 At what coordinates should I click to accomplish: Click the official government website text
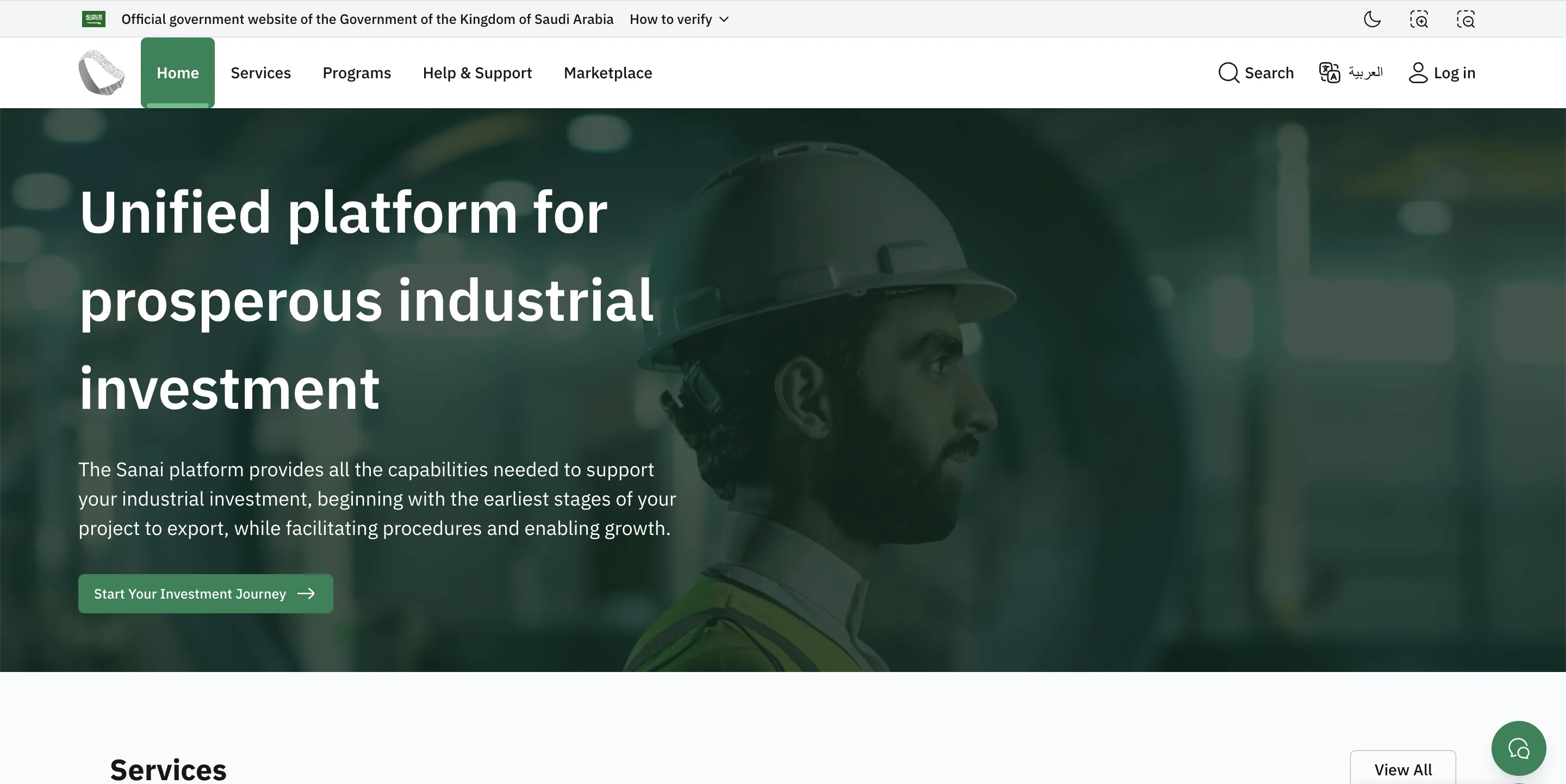367,19
